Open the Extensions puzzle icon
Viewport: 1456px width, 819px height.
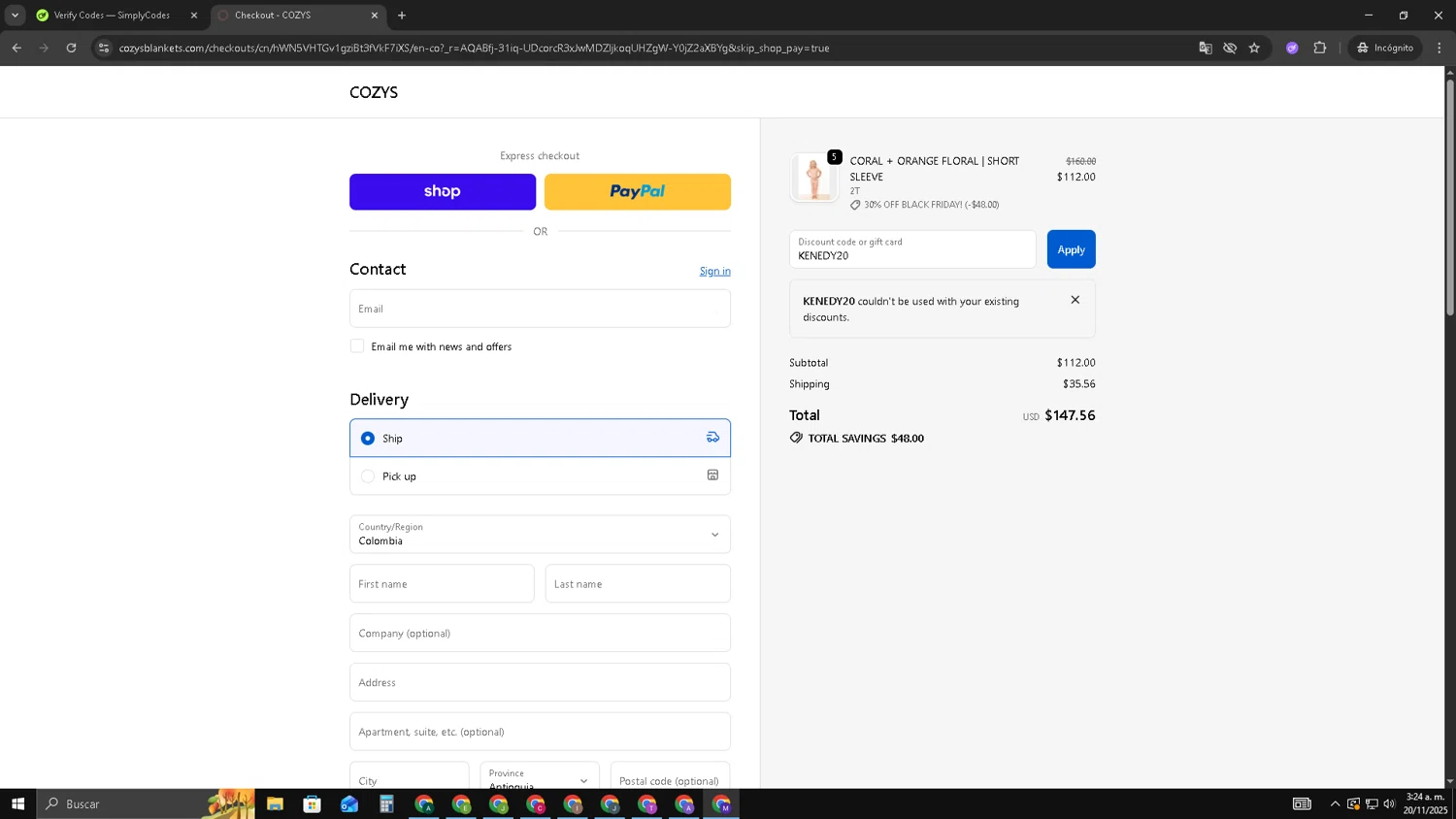click(x=1320, y=48)
